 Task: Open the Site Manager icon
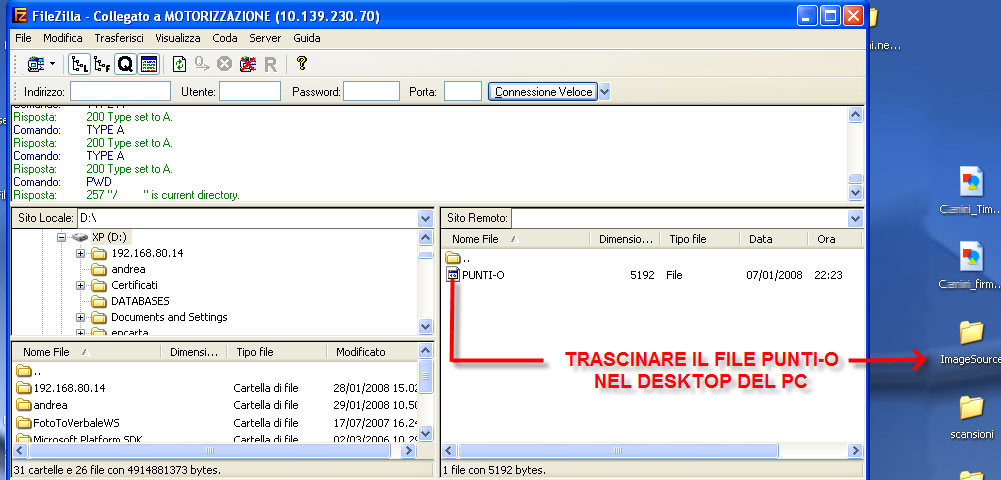[36, 64]
